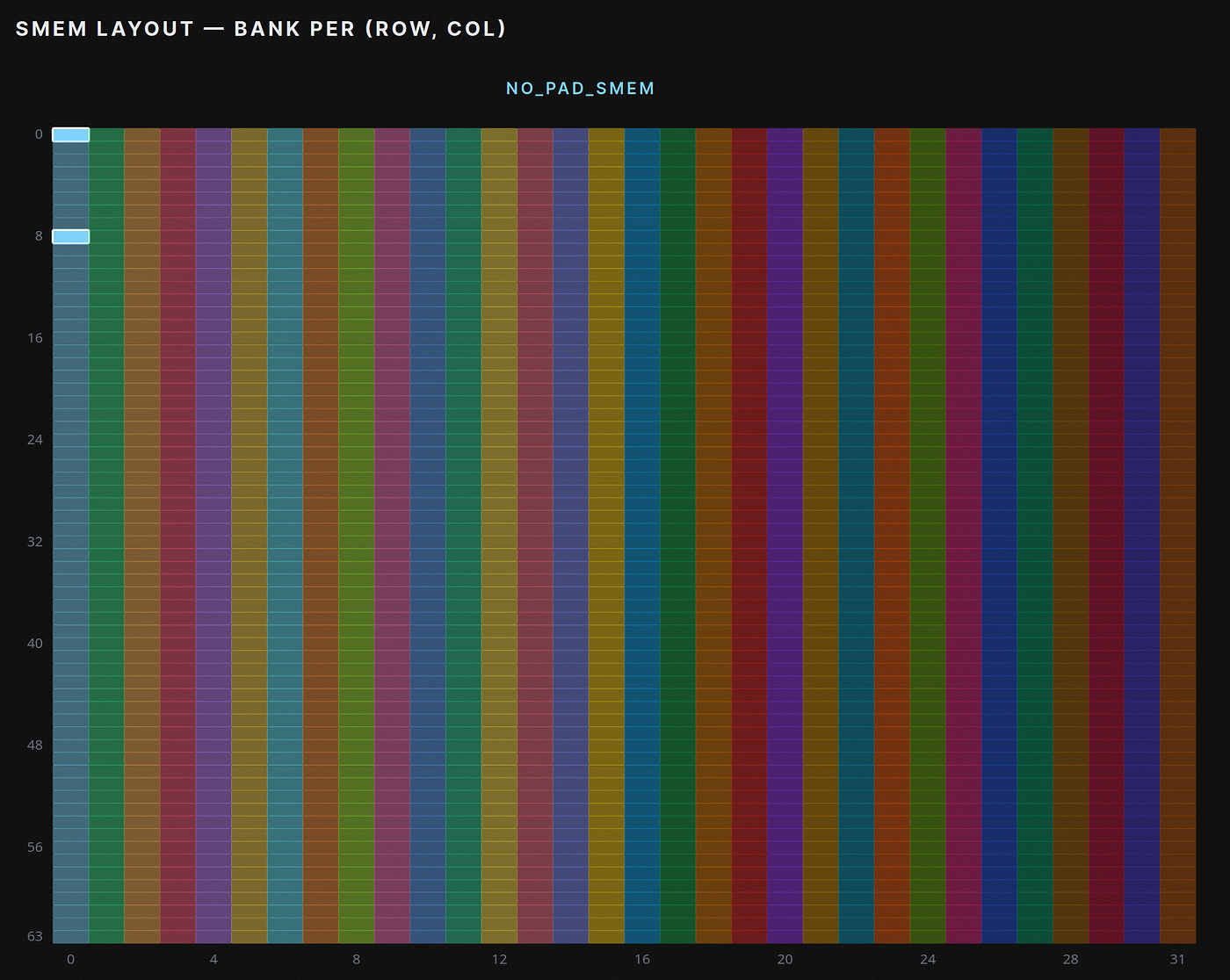
Task: Select bank cell at row 63, column 31
Action: click(x=1178, y=937)
